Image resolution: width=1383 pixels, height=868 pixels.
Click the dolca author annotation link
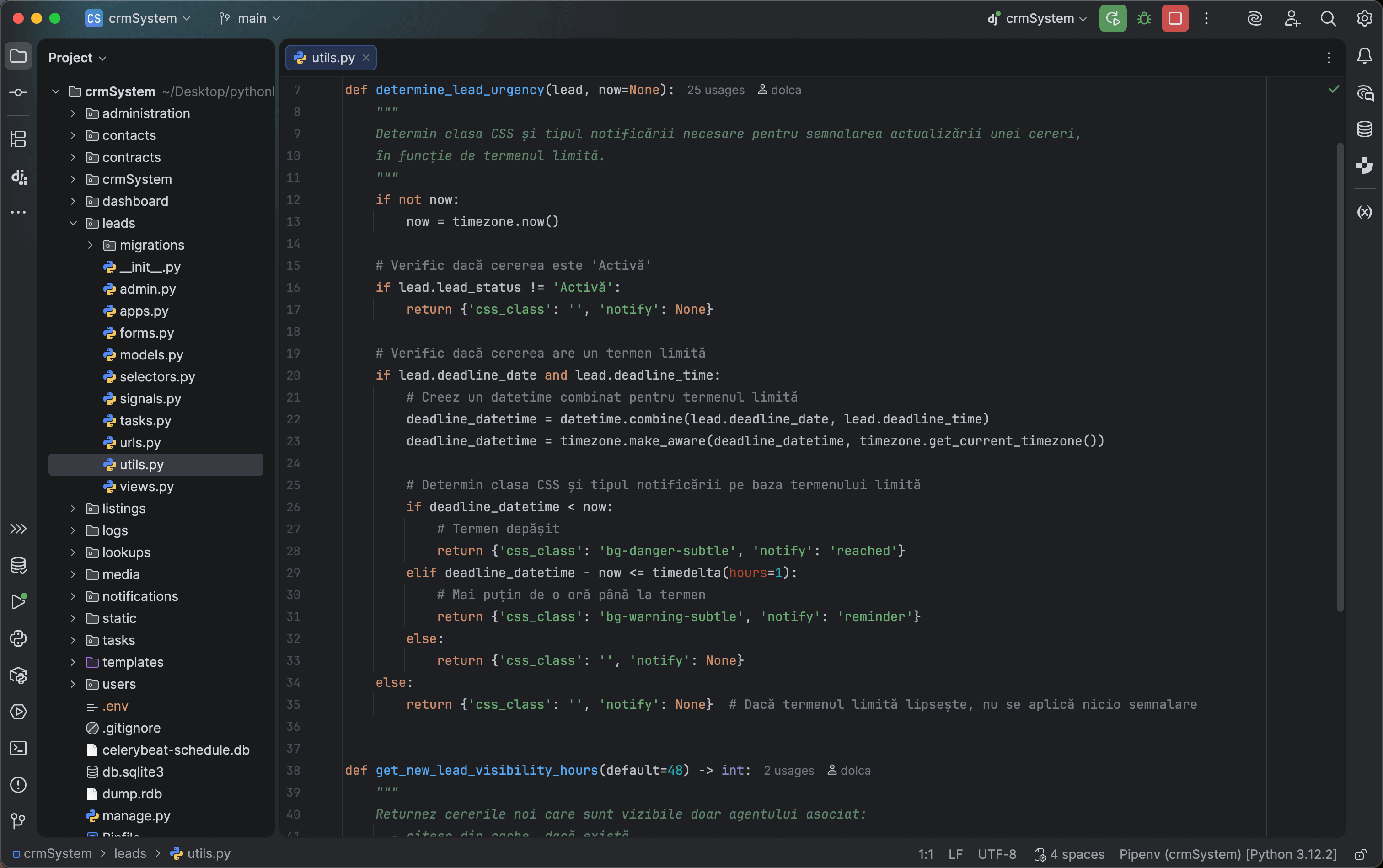click(785, 90)
